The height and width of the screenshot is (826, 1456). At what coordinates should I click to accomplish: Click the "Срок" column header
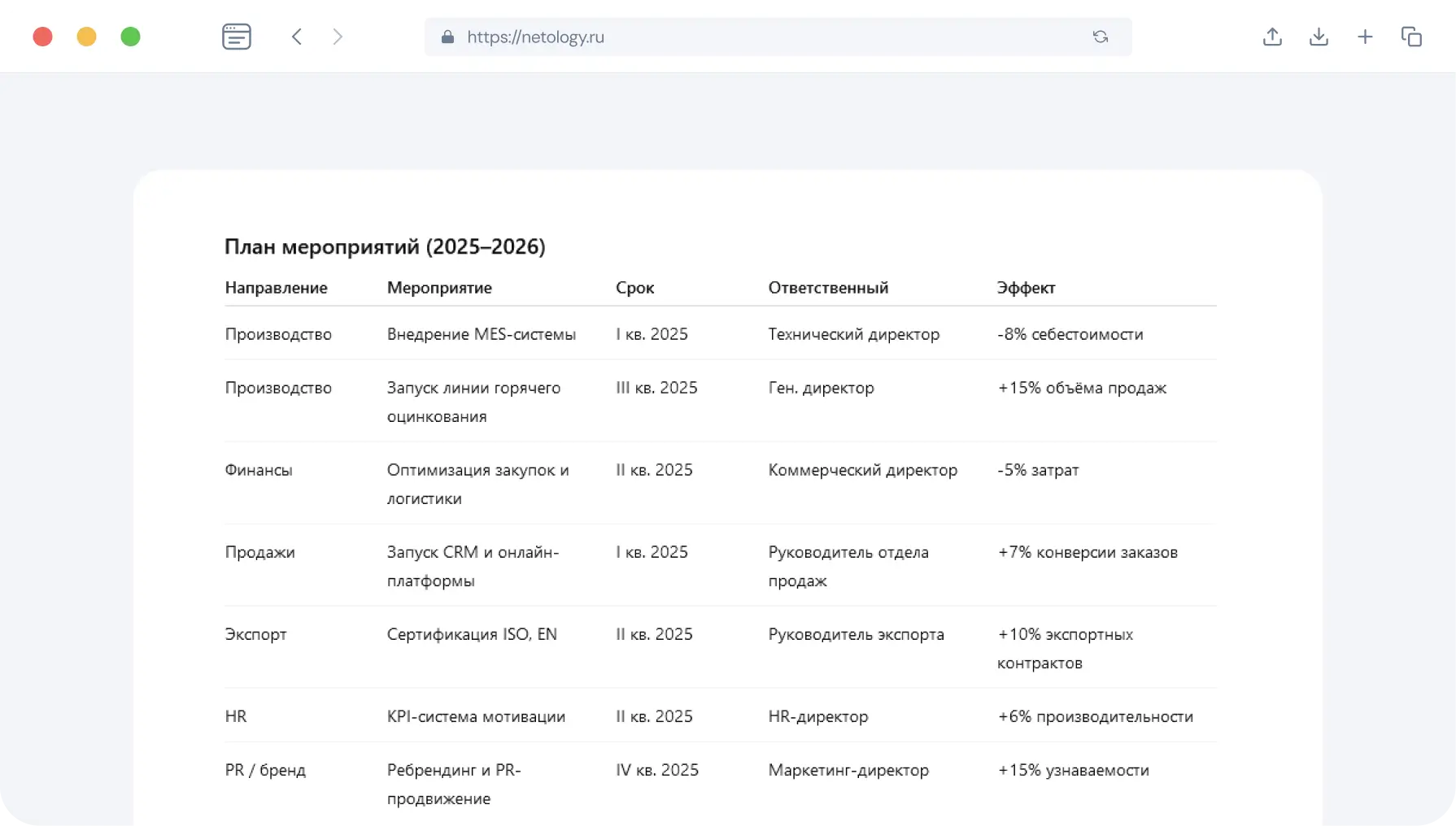(634, 288)
